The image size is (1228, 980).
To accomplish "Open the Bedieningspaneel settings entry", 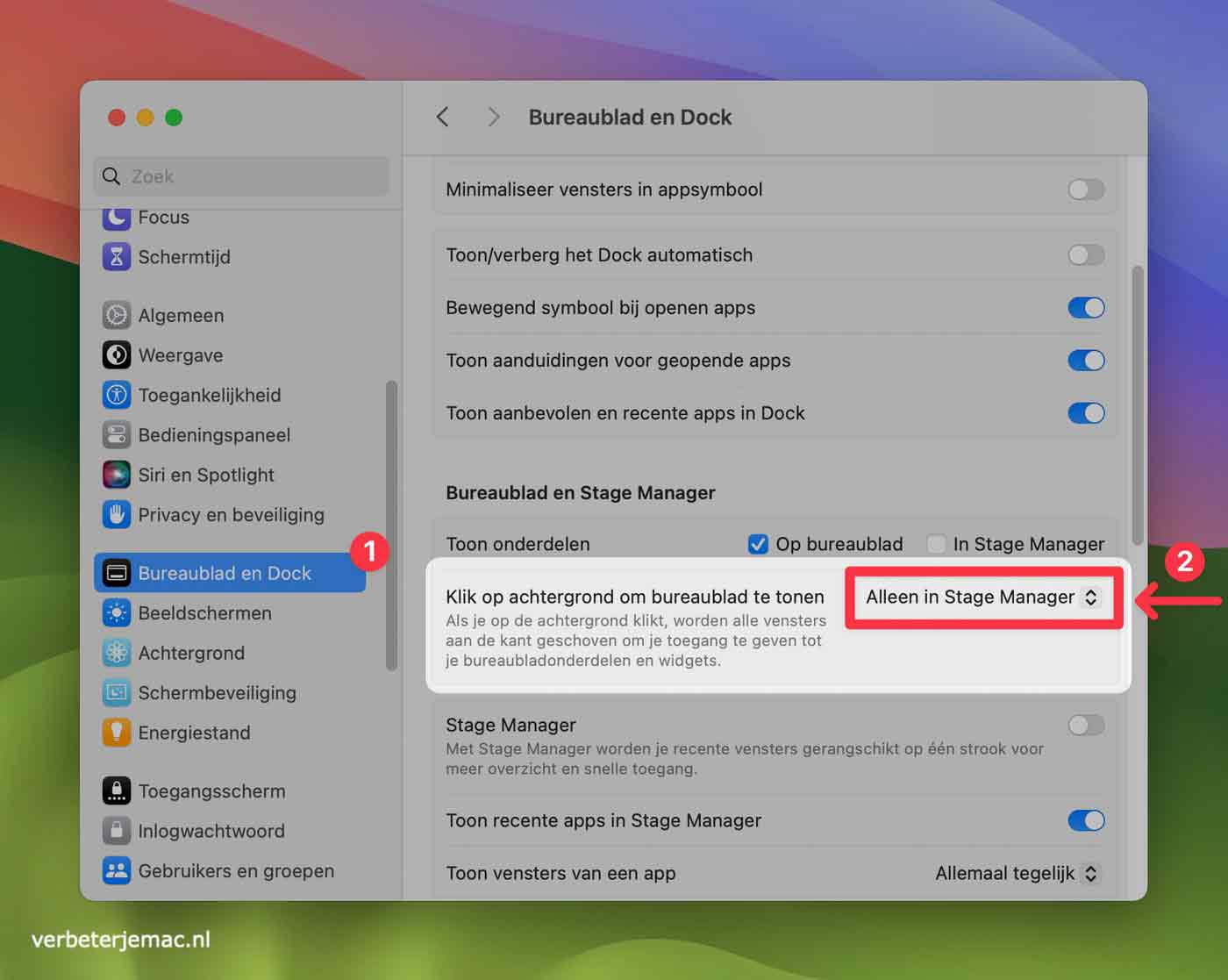I will tap(214, 434).
